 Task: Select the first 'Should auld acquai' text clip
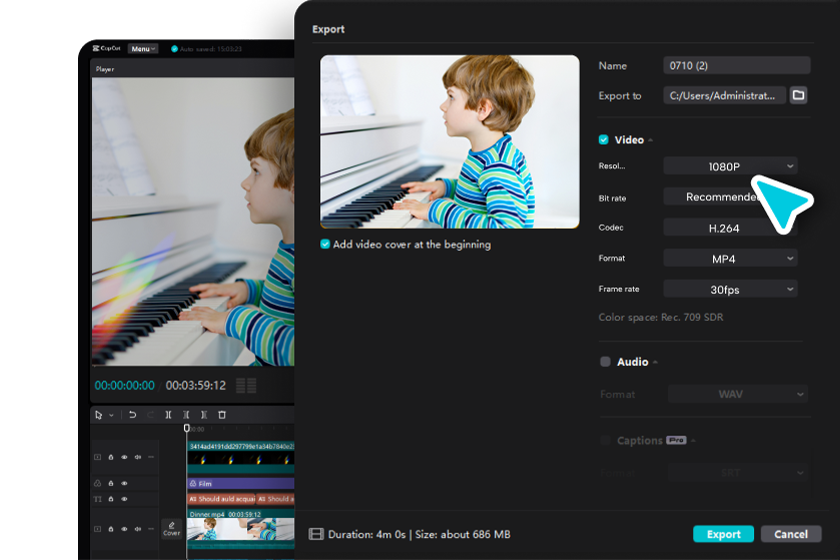[221, 499]
